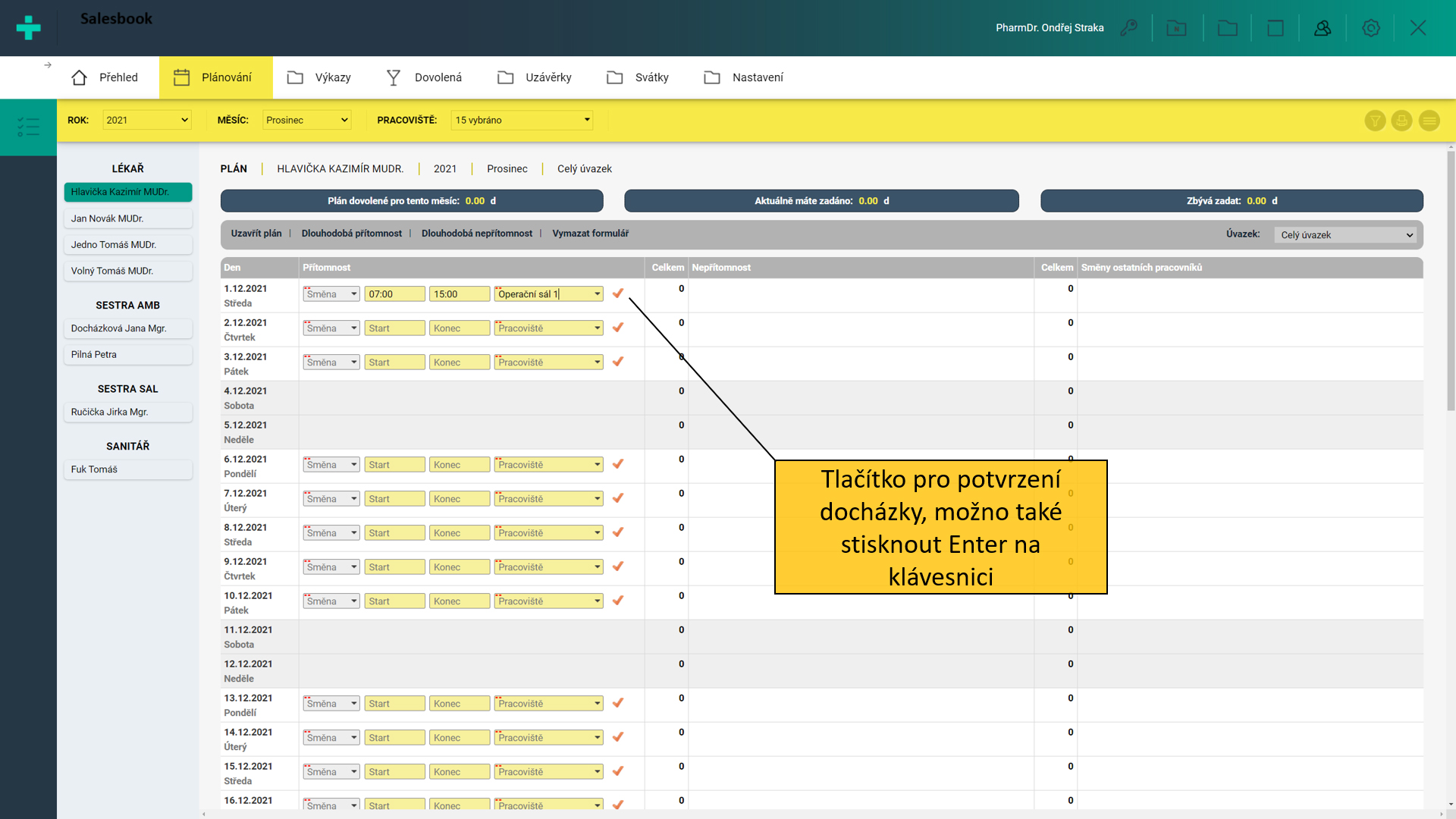Click the vertical scrollbar thumb
The image size is (1456, 819).
click(x=1450, y=281)
